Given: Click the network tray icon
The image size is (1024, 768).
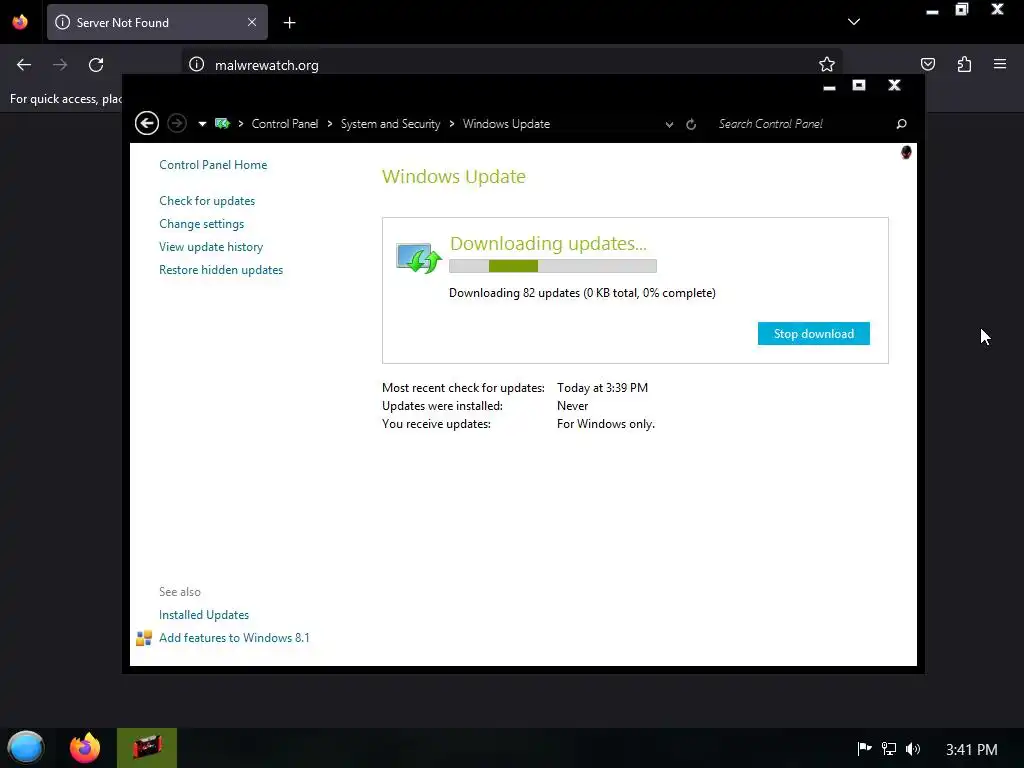Looking at the screenshot, I should [889, 749].
